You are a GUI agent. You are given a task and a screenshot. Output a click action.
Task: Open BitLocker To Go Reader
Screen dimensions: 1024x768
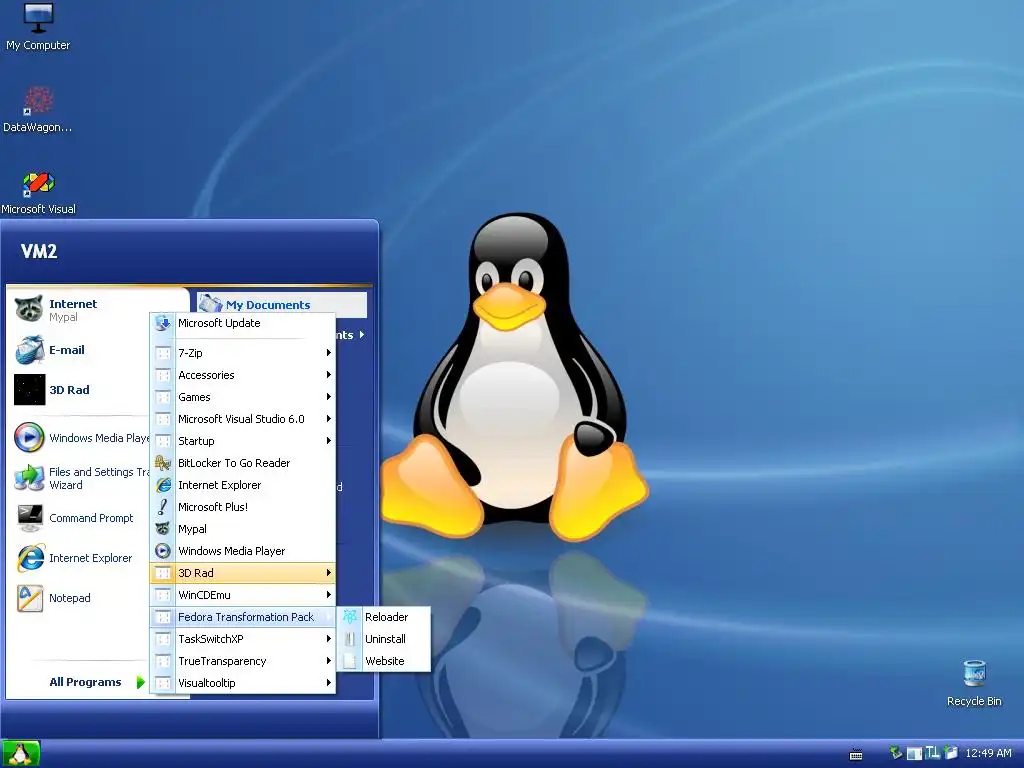[x=243, y=463]
